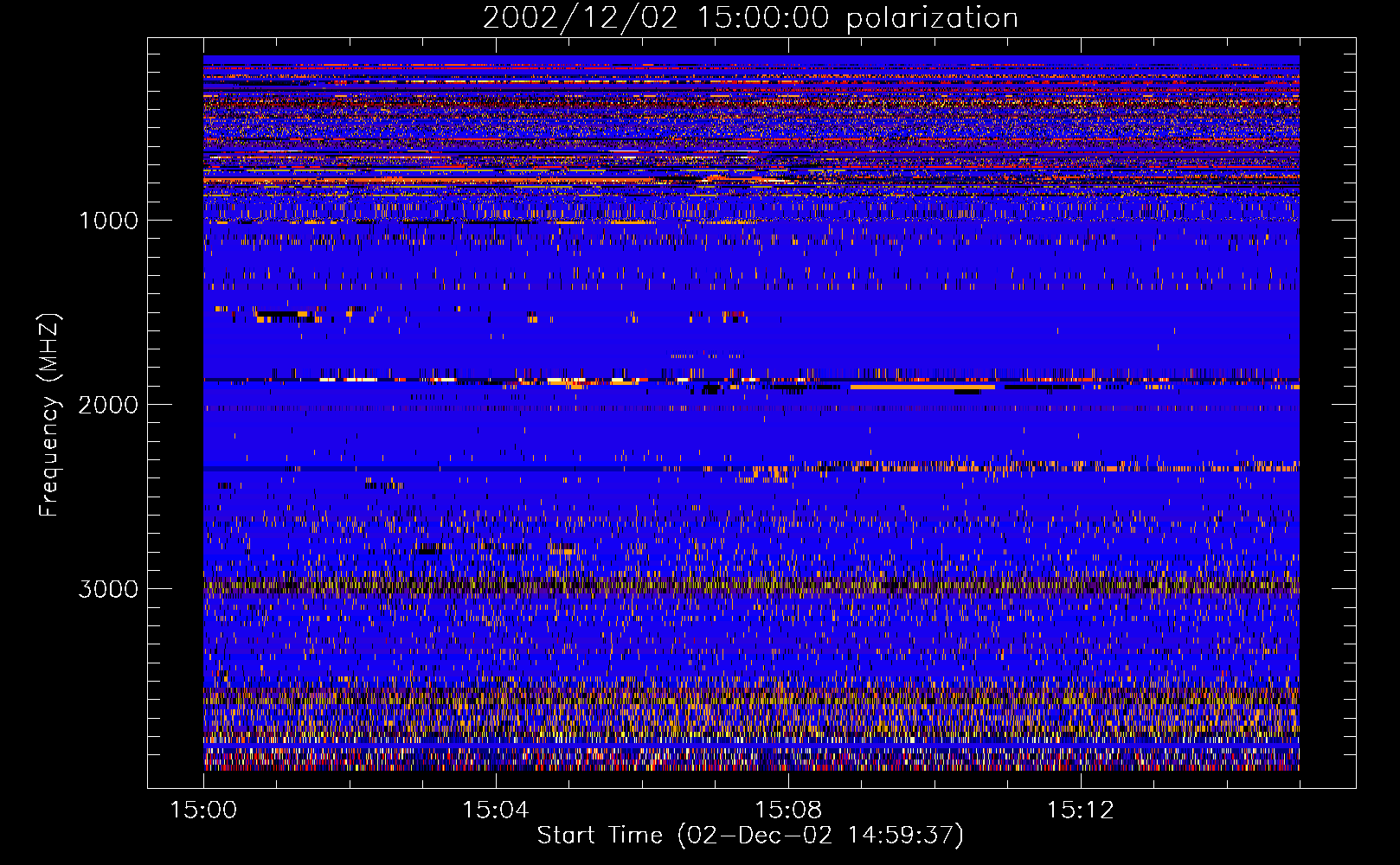
Task: Click the "Frequency (MHZ)" axis label
Action: click(x=49, y=415)
